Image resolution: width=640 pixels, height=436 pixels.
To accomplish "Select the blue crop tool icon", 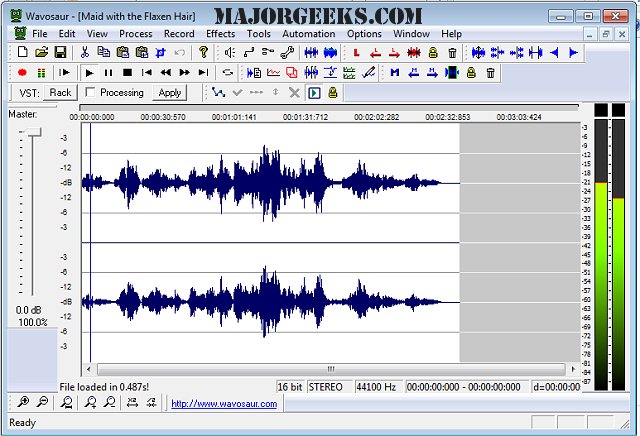I will click(x=160, y=52).
